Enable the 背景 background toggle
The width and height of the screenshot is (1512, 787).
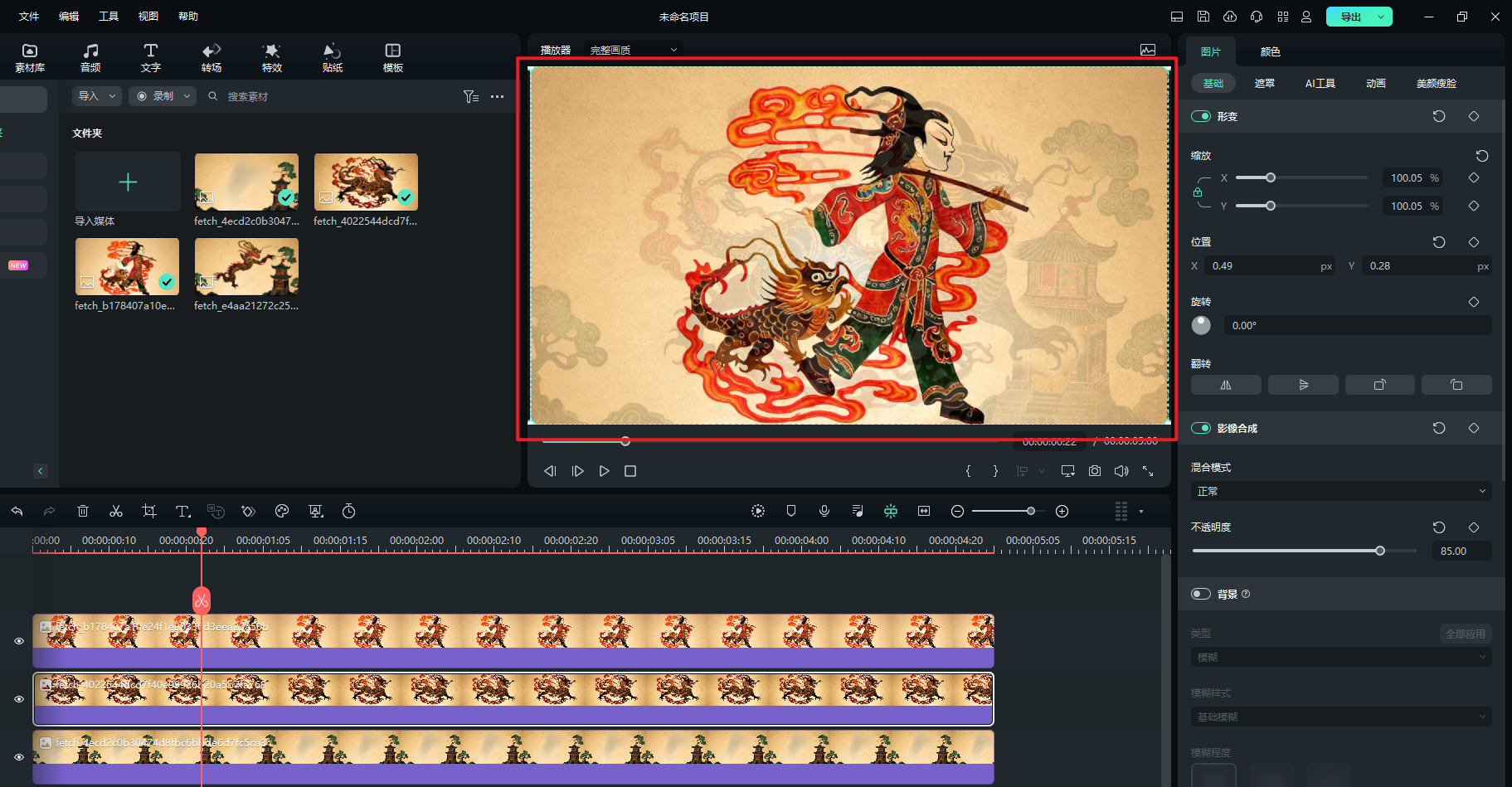1201,594
